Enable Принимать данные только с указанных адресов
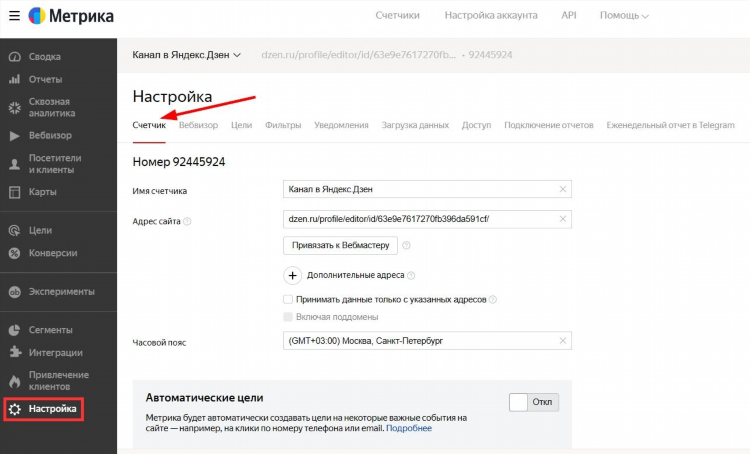 pos(287,299)
